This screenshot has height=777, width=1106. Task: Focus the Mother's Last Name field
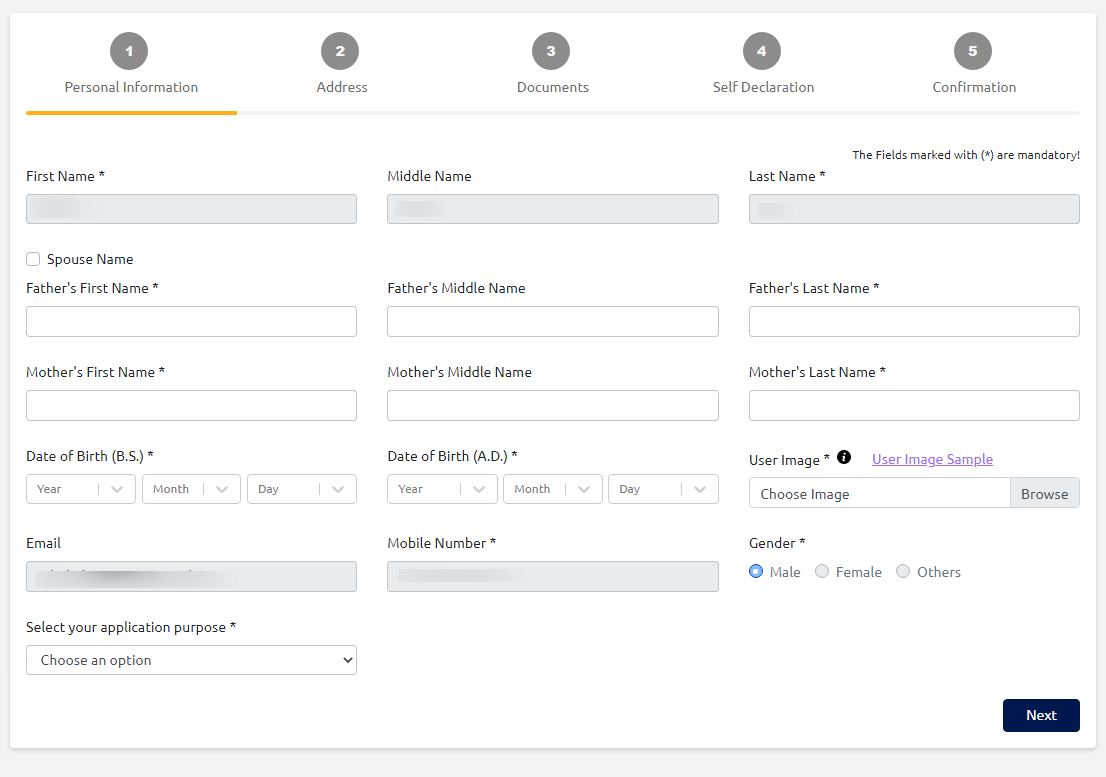click(x=914, y=405)
